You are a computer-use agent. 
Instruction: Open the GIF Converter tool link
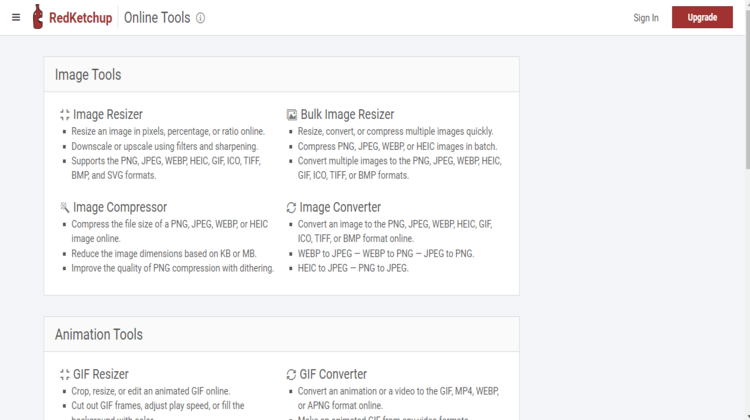tap(333, 374)
